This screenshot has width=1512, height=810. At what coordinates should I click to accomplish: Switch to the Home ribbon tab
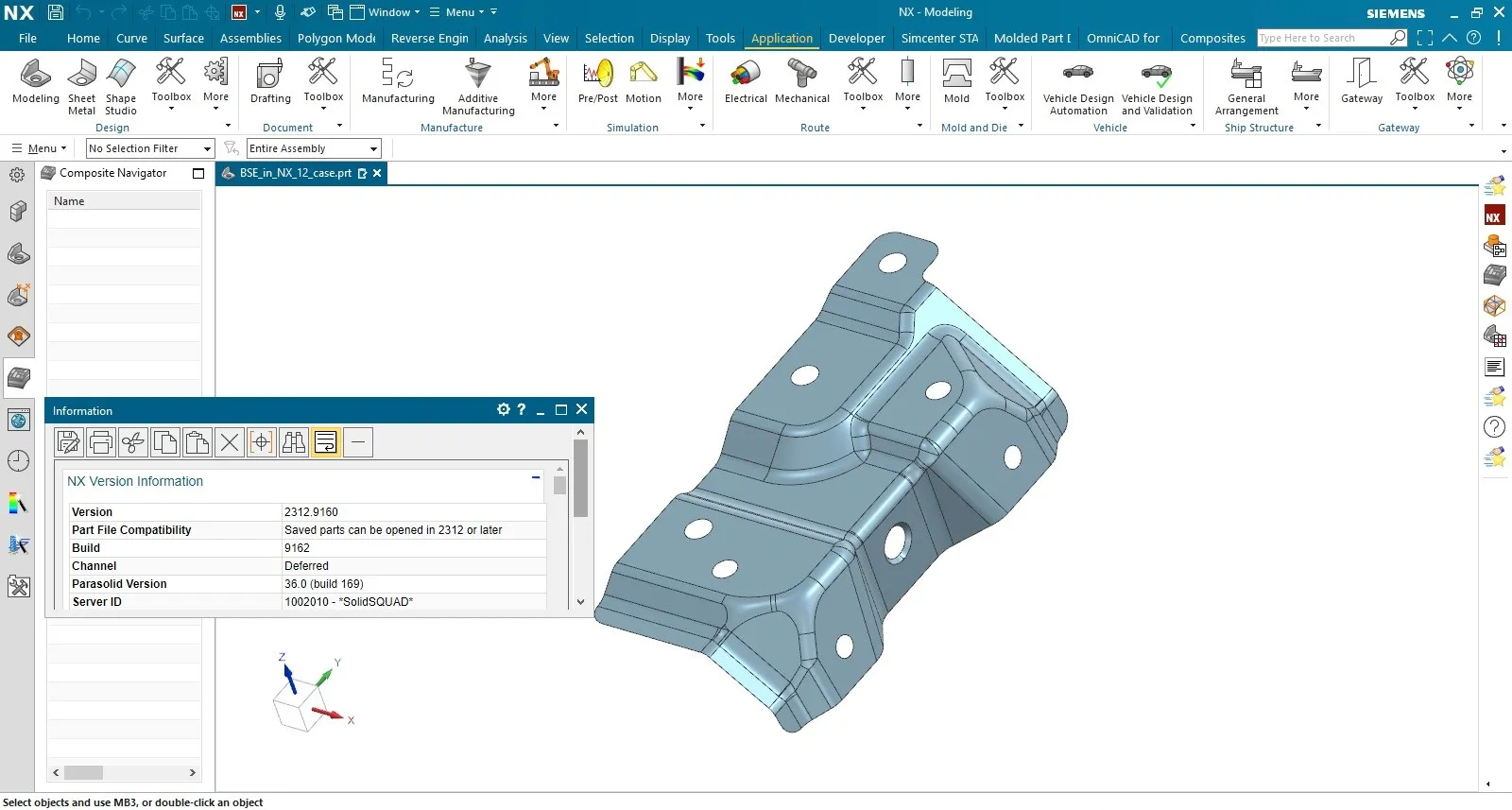point(83,39)
